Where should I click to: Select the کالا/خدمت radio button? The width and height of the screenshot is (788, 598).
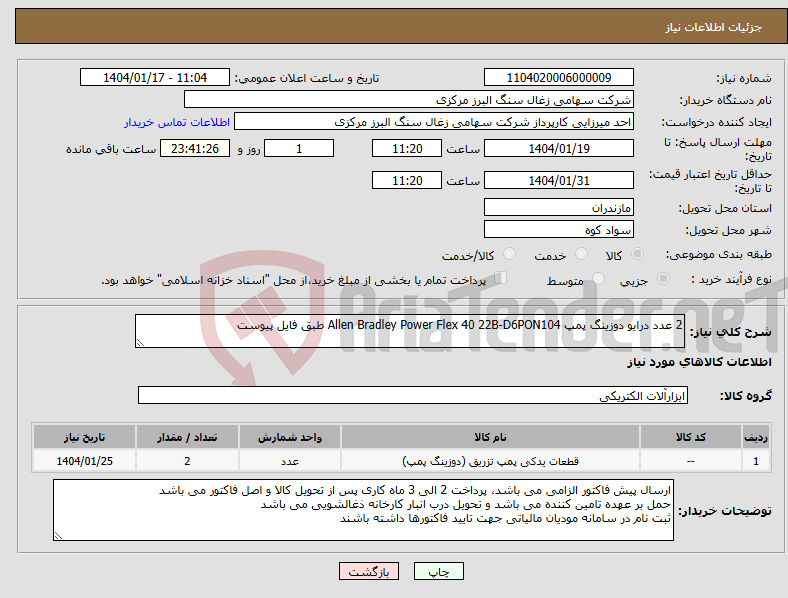[510, 254]
